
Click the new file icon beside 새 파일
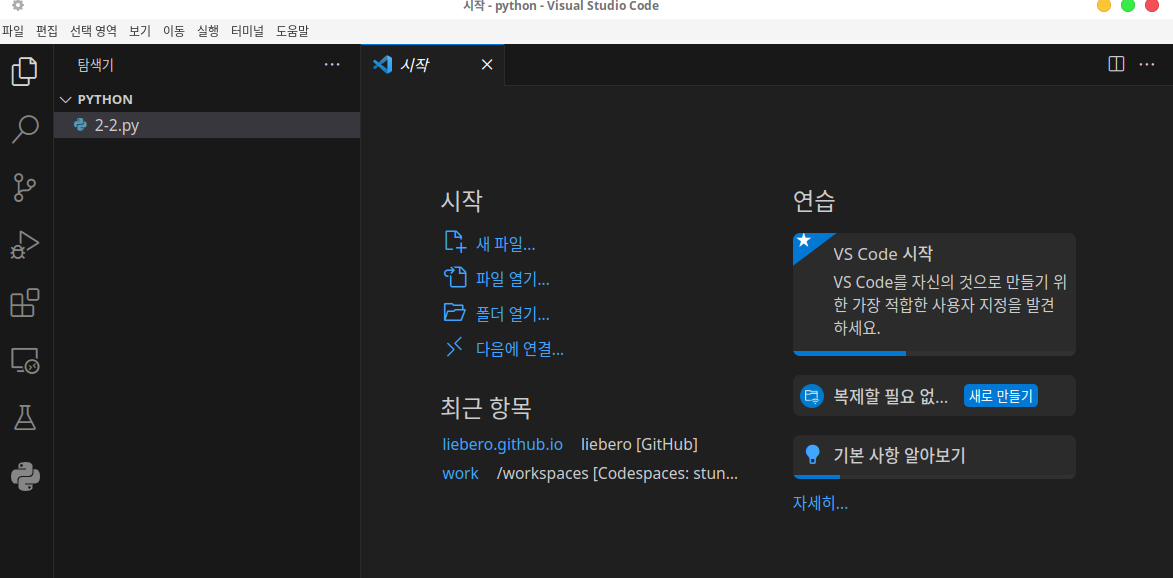[x=455, y=242]
